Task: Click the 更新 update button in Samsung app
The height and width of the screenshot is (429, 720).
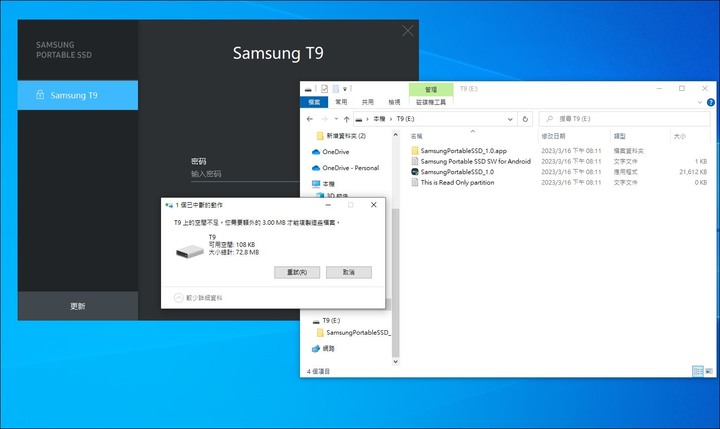Action: pos(78,306)
